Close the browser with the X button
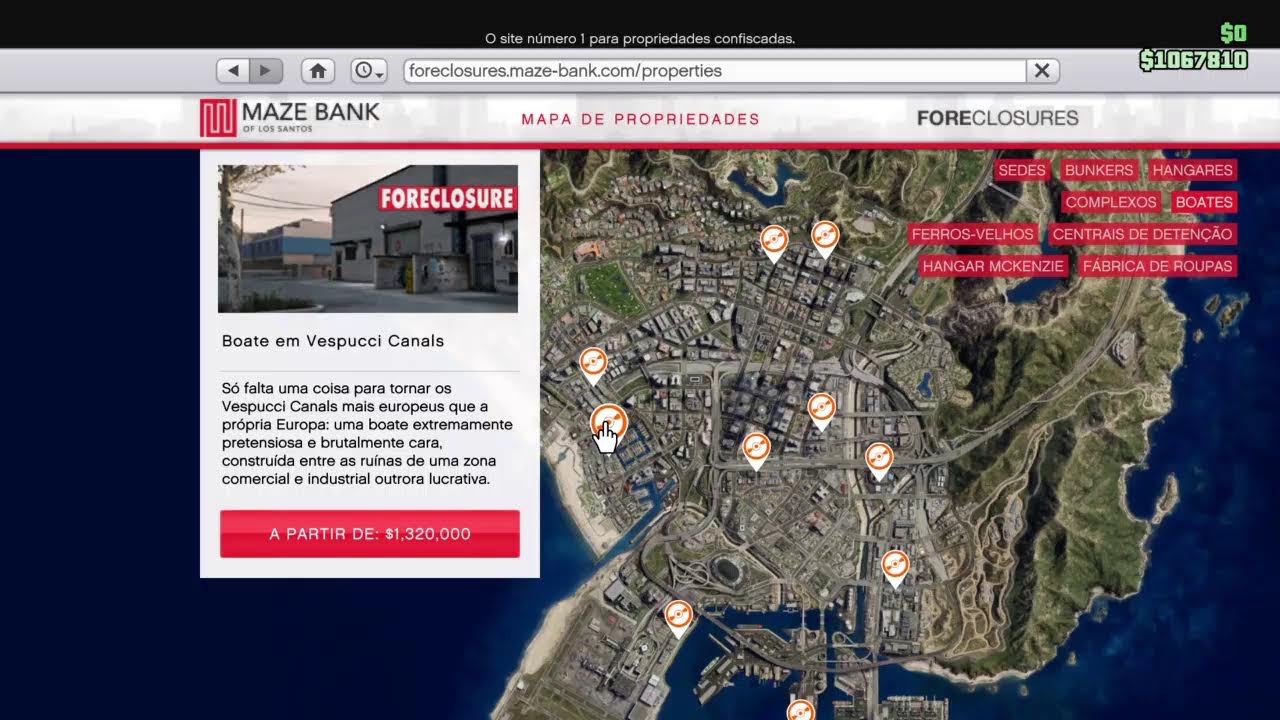This screenshot has height=720, width=1280. (1042, 71)
